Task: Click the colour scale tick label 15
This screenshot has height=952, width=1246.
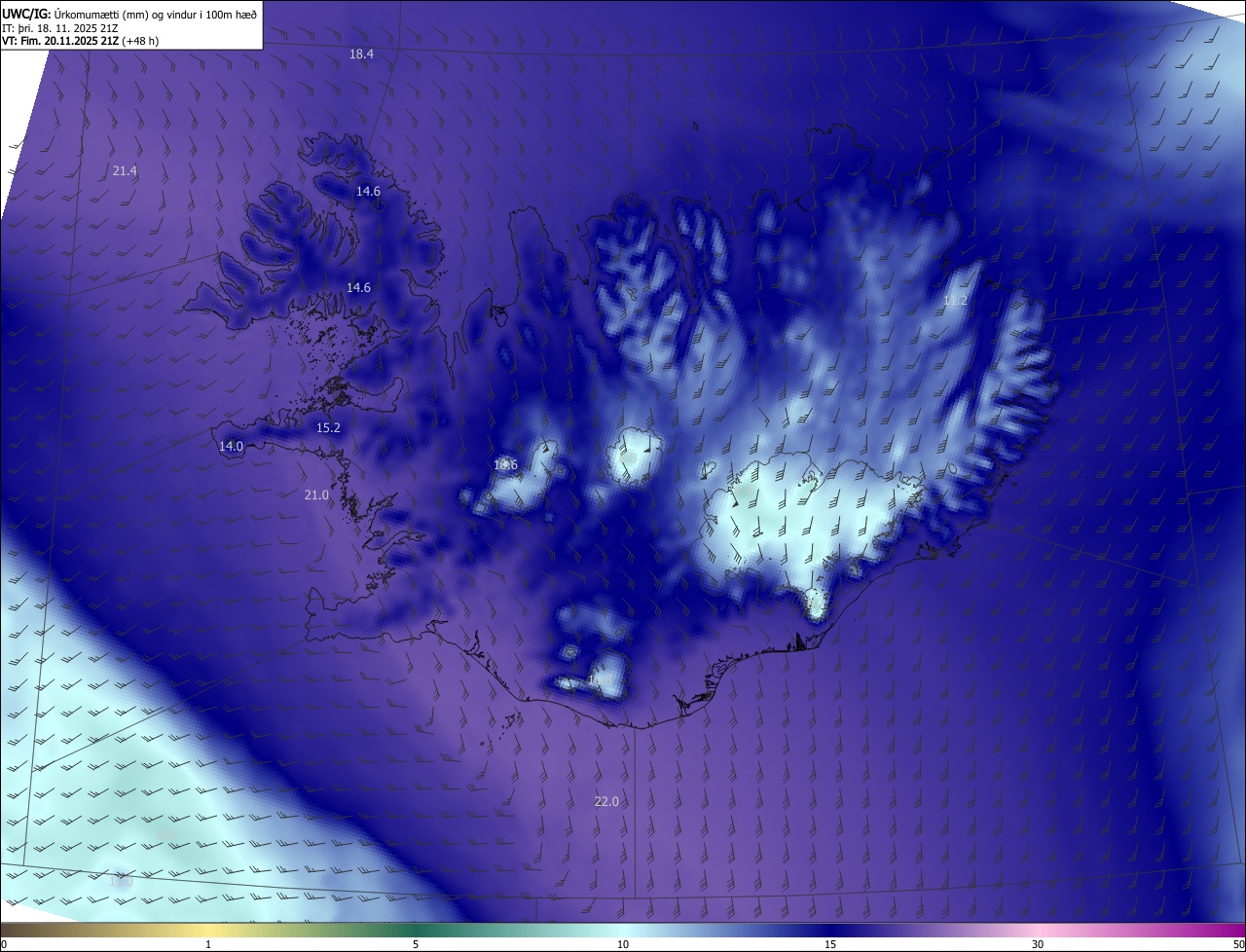Action: tap(830, 944)
